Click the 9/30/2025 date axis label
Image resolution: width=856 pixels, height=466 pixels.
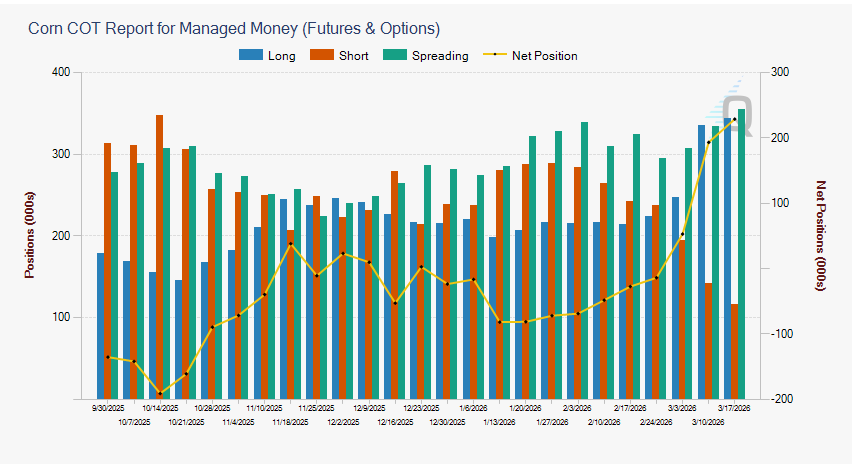108,408
